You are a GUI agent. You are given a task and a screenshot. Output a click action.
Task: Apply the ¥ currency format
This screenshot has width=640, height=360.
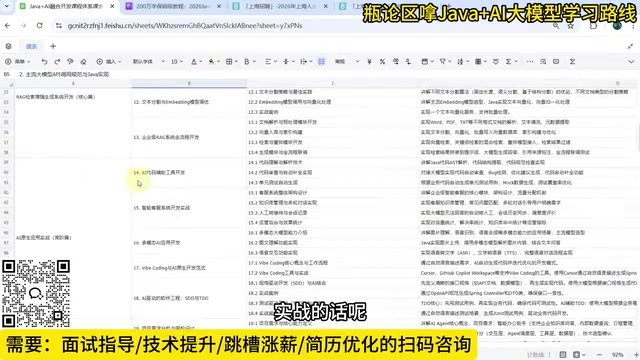point(369,62)
